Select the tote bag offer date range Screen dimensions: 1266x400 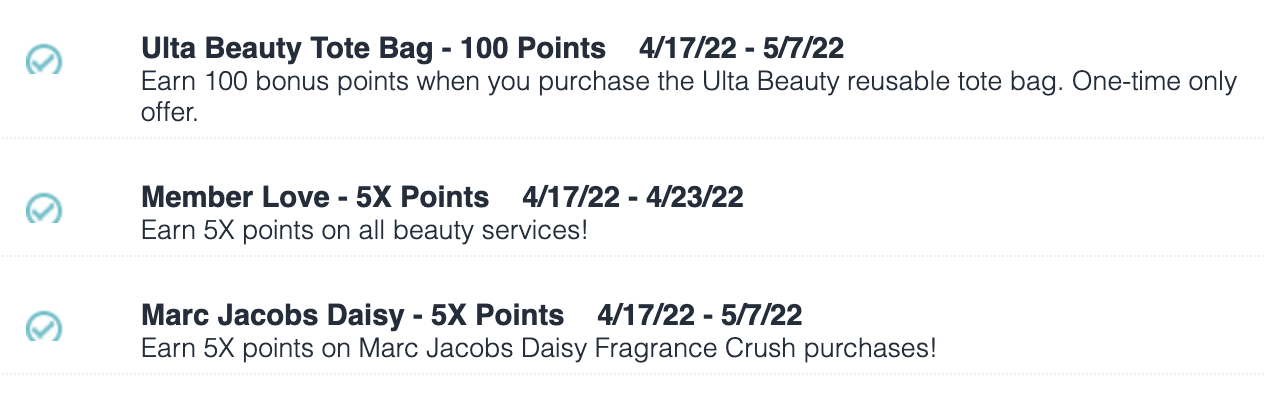tap(742, 48)
